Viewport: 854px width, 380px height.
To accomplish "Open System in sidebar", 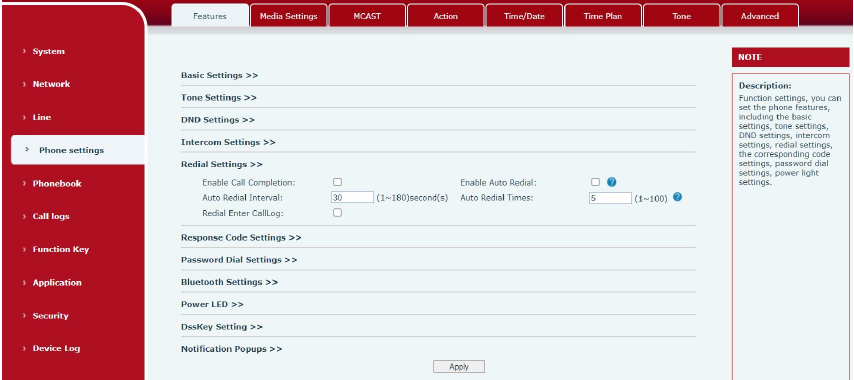I will point(48,51).
